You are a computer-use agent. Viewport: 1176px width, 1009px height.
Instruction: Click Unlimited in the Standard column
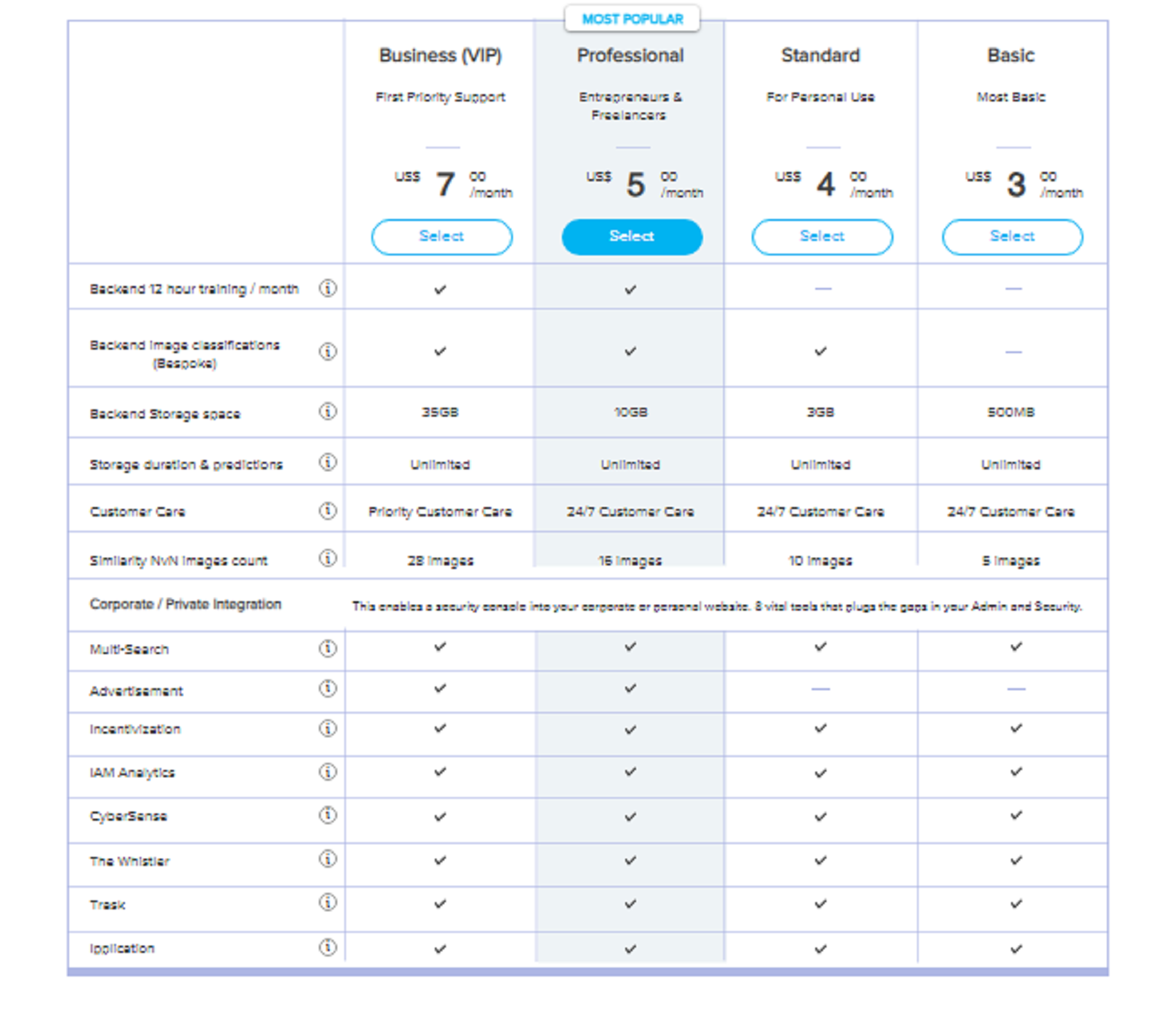tap(821, 465)
